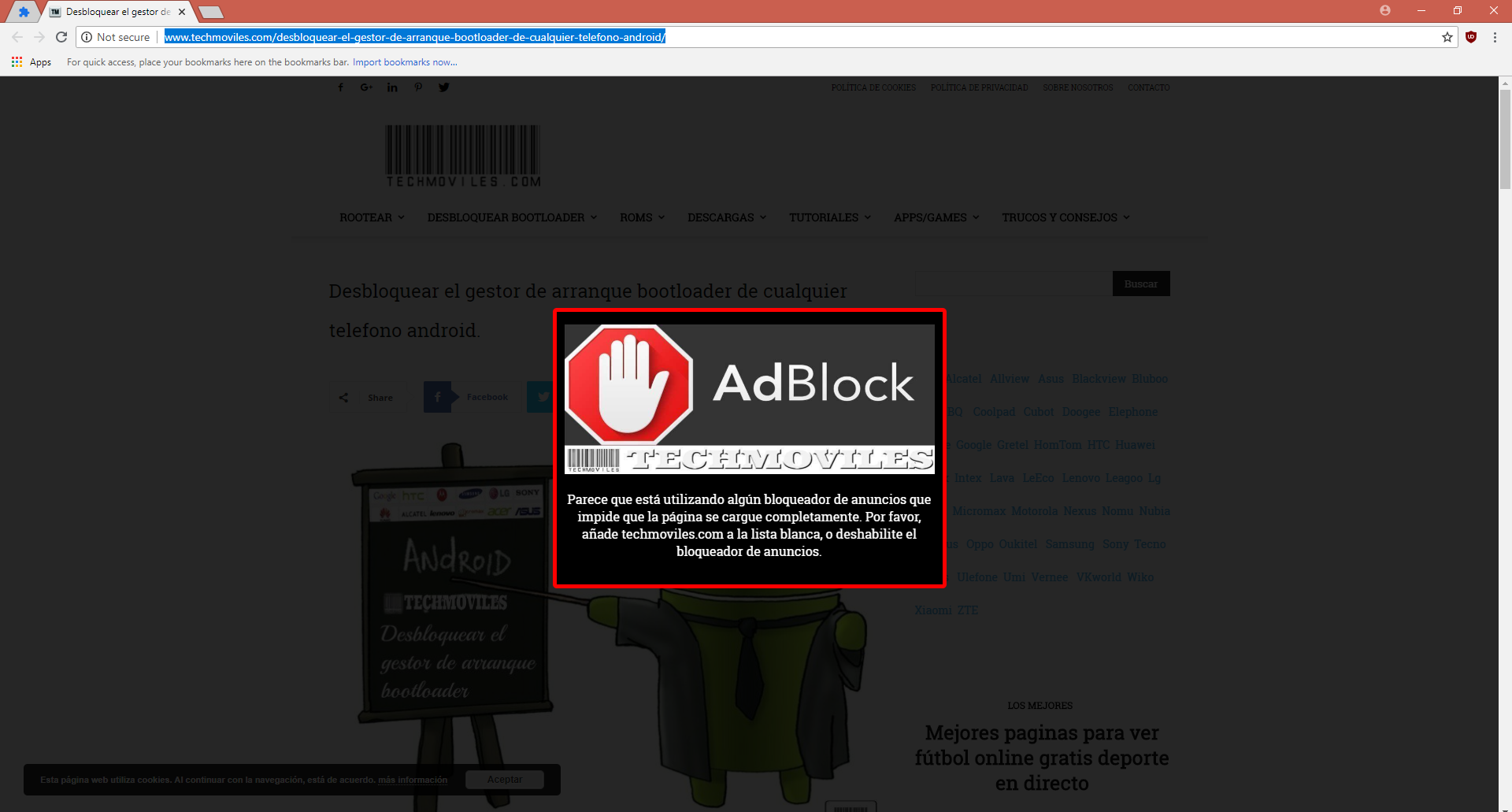Viewport: 1512px width, 812px height.
Task: Open the browser profile avatar icon
Action: [1385, 10]
